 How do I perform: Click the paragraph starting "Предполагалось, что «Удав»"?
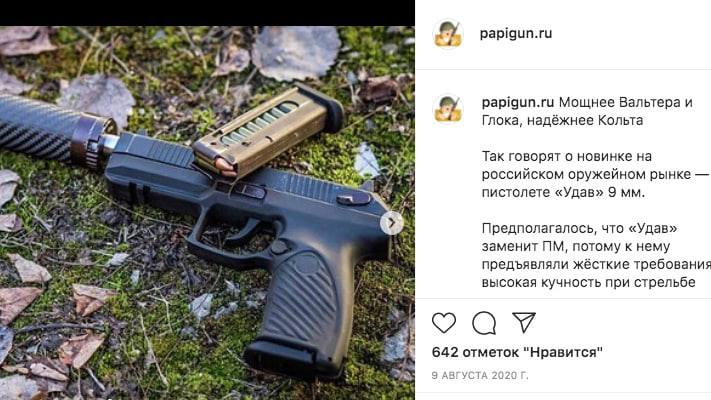point(596,255)
